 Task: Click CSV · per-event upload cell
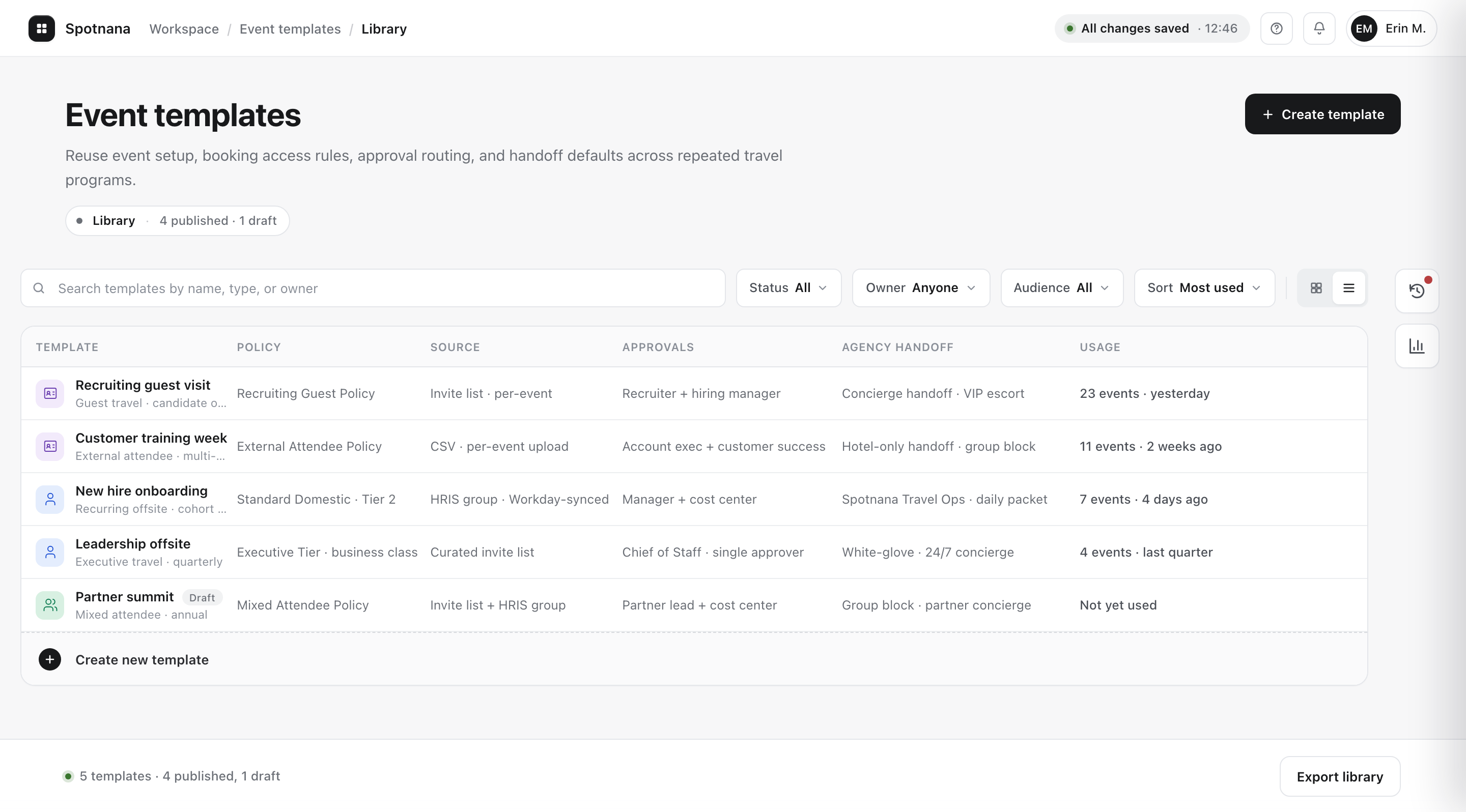pos(499,446)
